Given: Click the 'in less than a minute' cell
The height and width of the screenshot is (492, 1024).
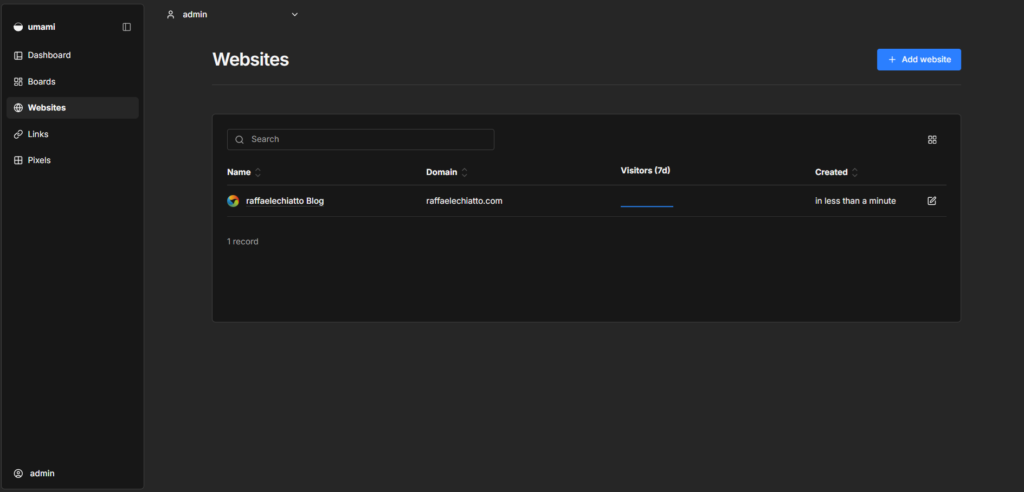Looking at the screenshot, I should (856, 201).
